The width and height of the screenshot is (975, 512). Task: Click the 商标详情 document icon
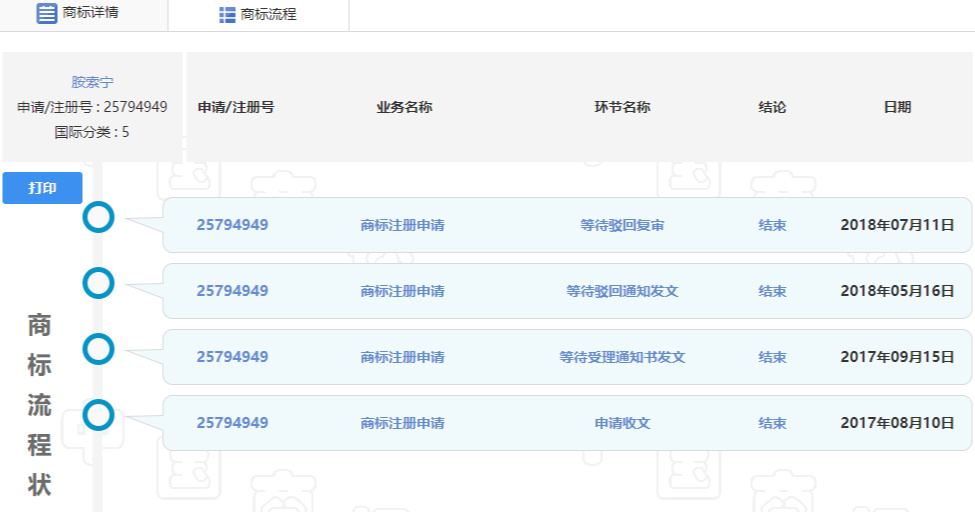47,14
